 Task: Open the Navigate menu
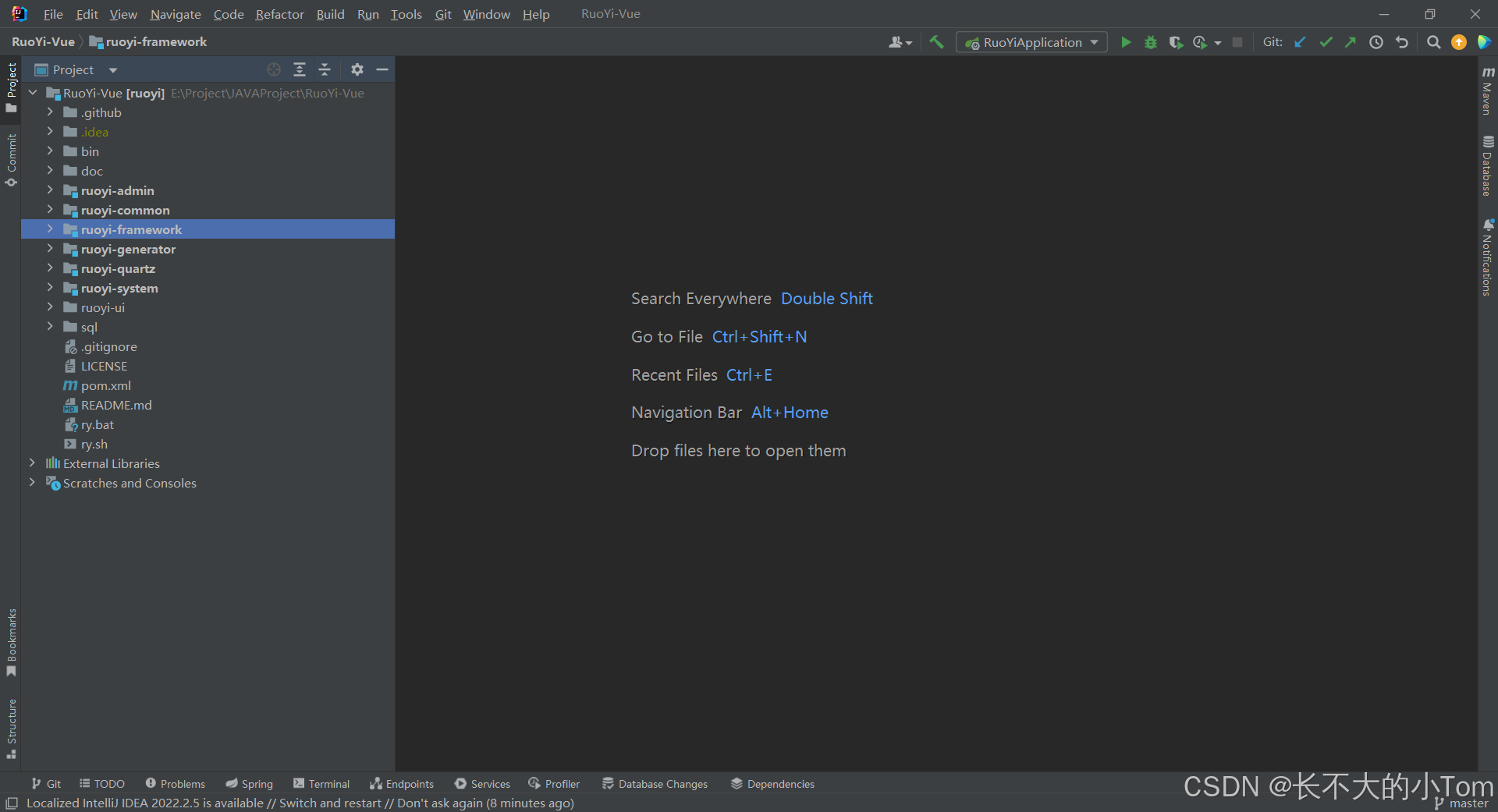(x=176, y=14)
